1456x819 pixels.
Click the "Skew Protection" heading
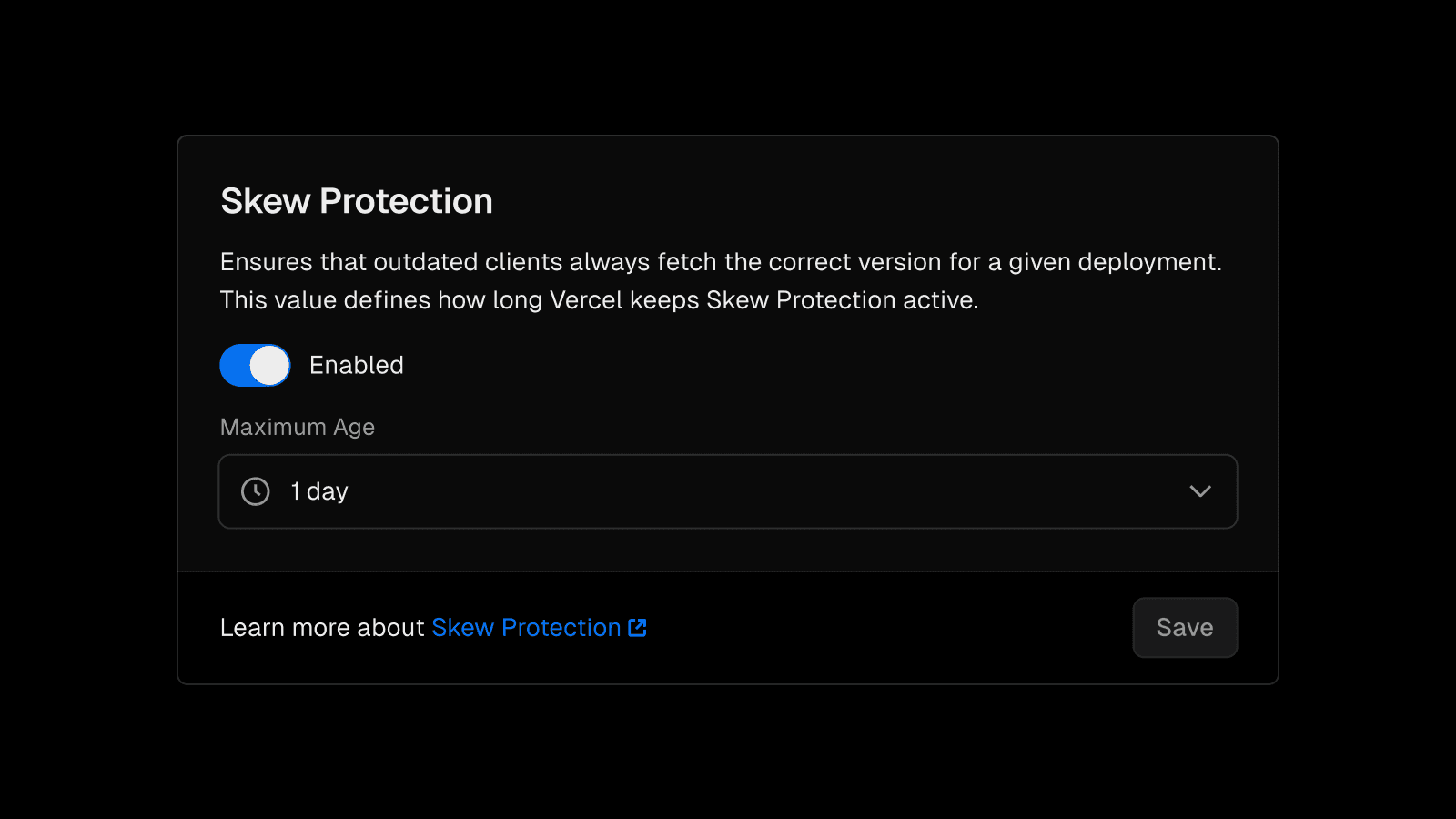click(357, 201)
